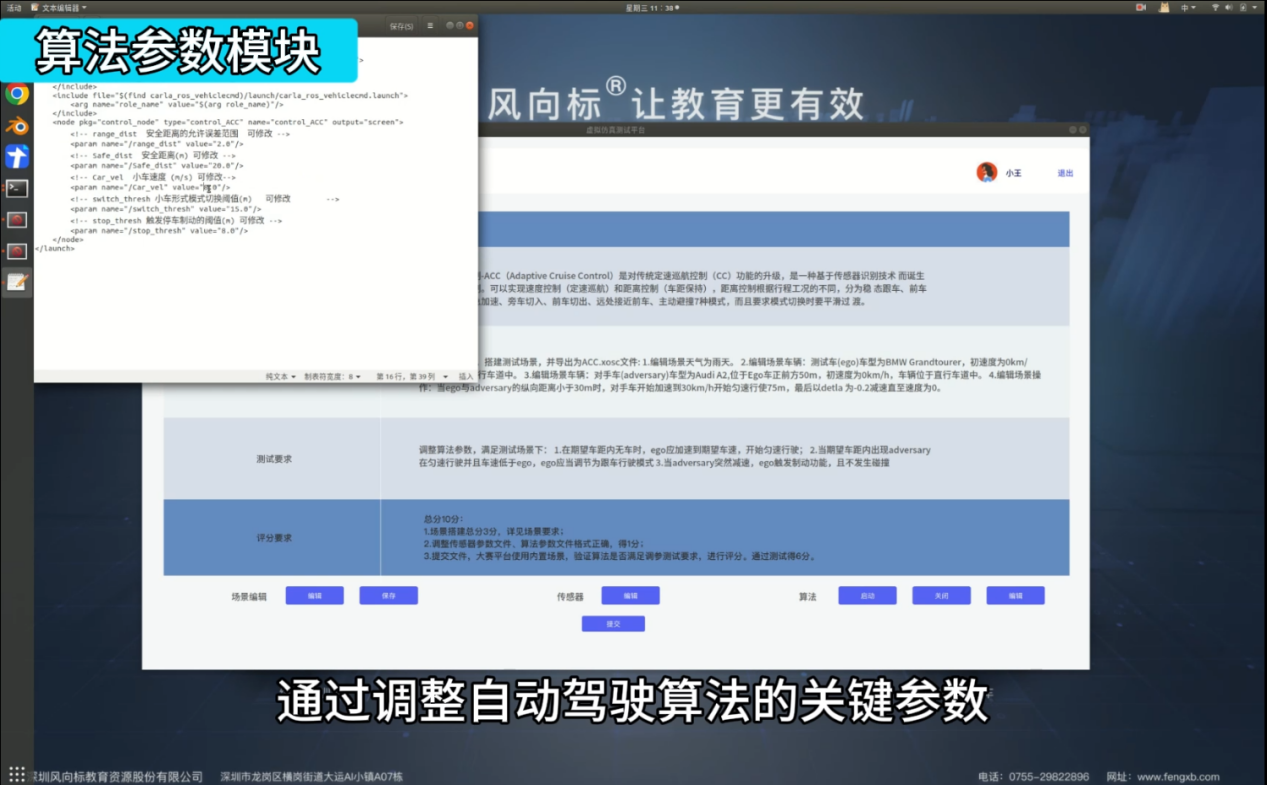This screenshot has width=1267, height=785.
Task: Click 启动 to start the 算法 module
Action: [x=866, y=595]
